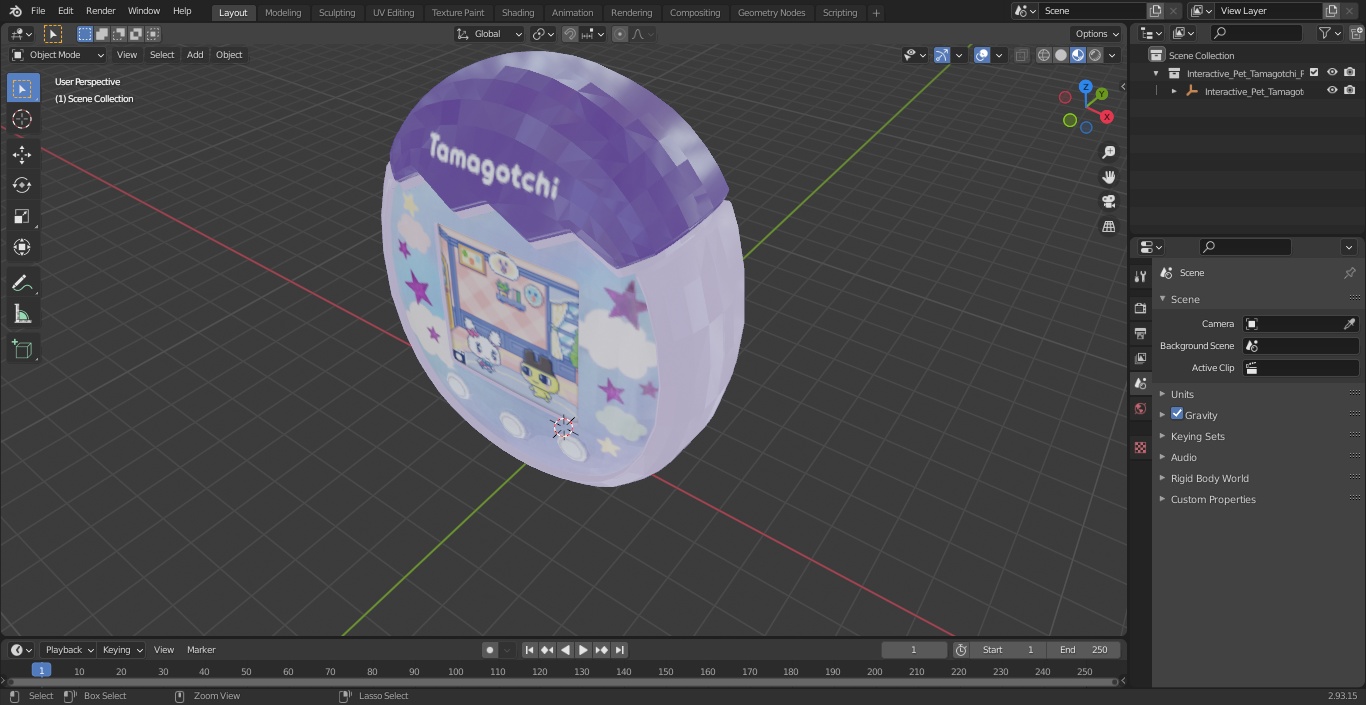Open the Options dropdown

1097,34
